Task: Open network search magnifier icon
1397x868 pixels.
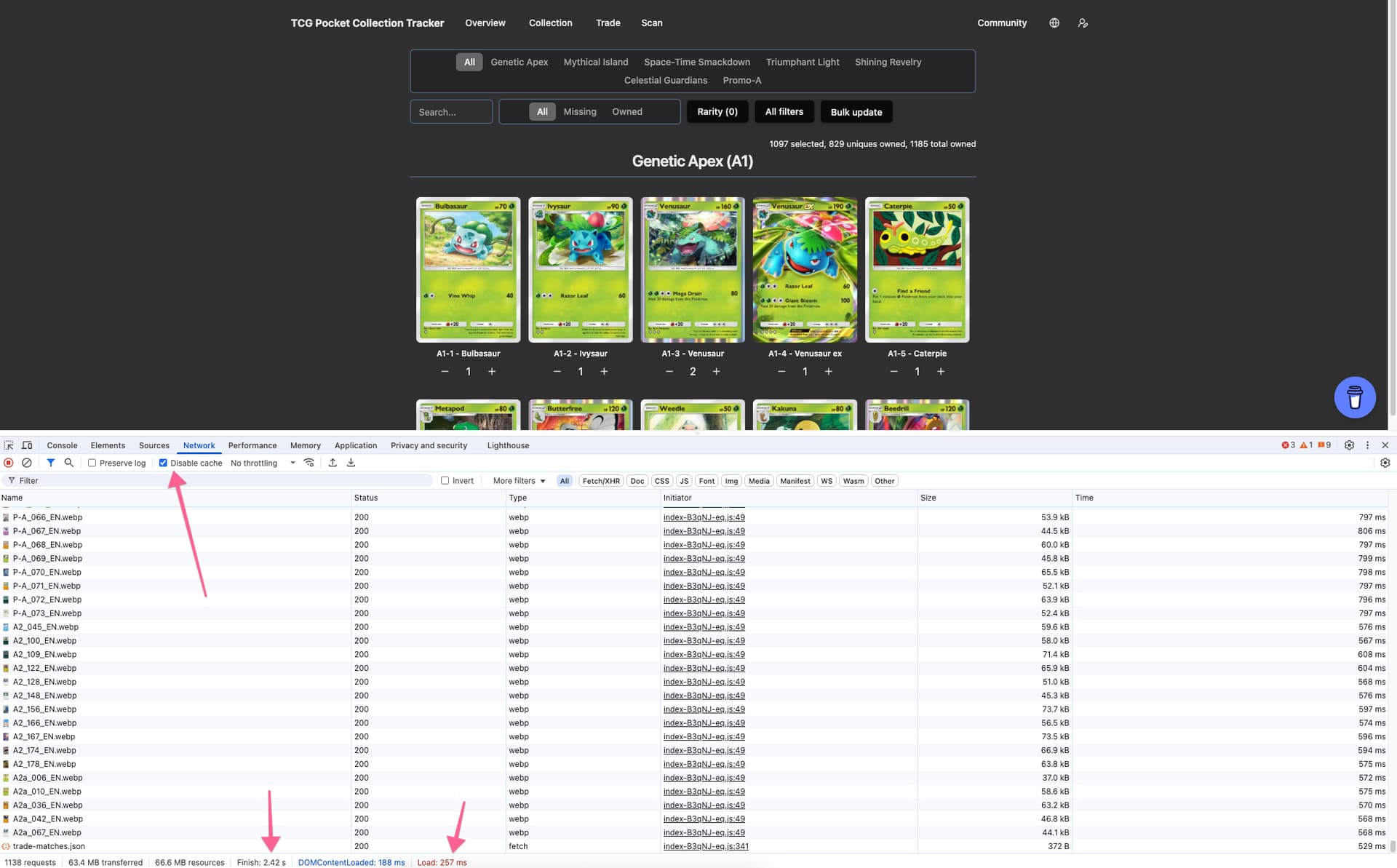Action: [x=68, y=463]
